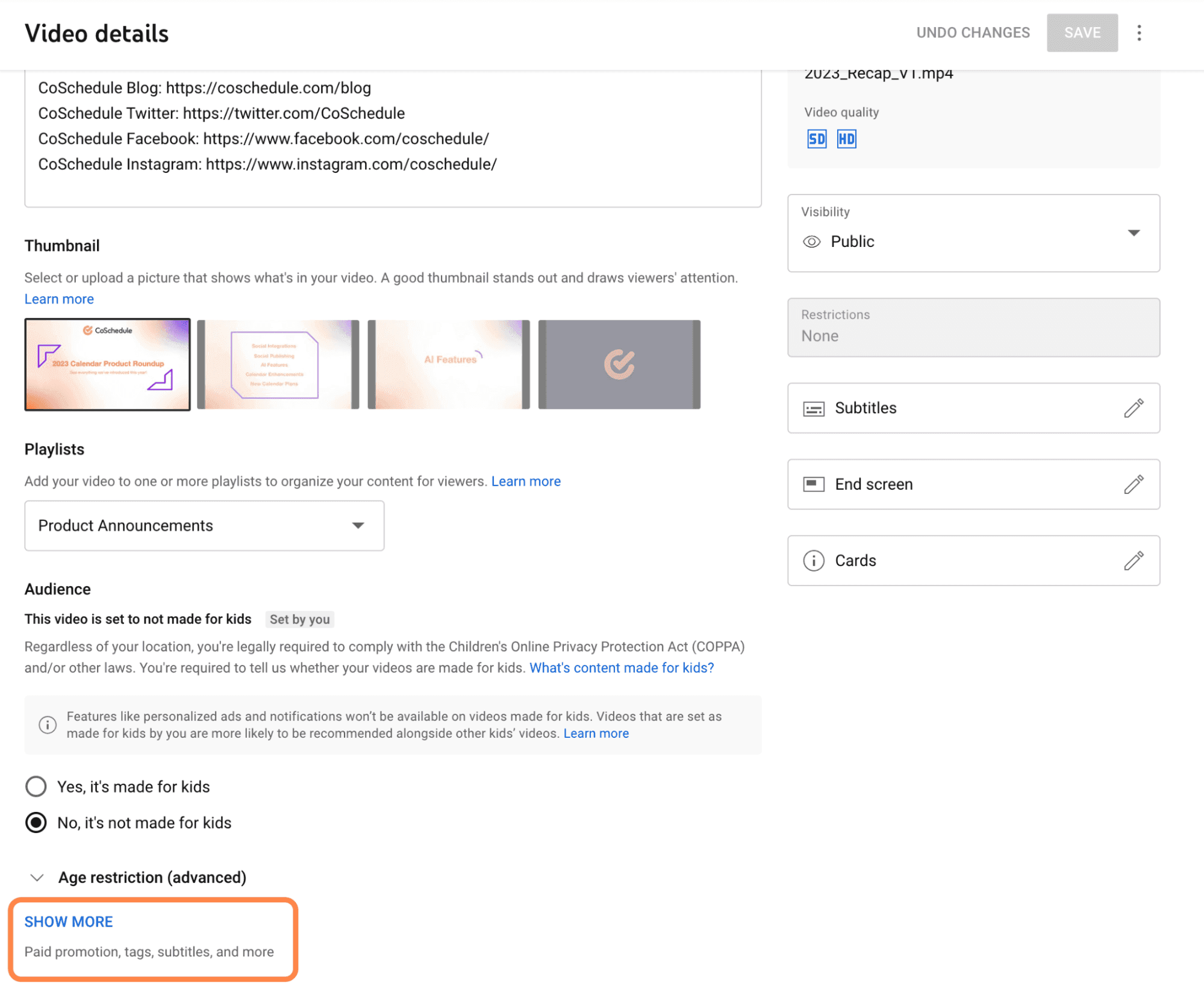Open Cards editing with the pencil icon
The width and height of the screenshot is (1204, 992).
(x=1135, y=561)
